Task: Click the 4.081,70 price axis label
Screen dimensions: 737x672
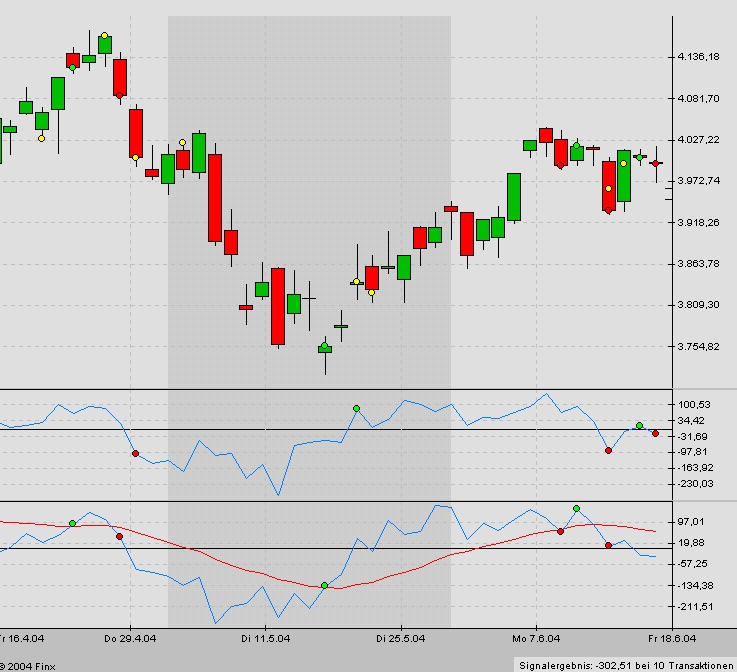Action: [x=698, y=99]
